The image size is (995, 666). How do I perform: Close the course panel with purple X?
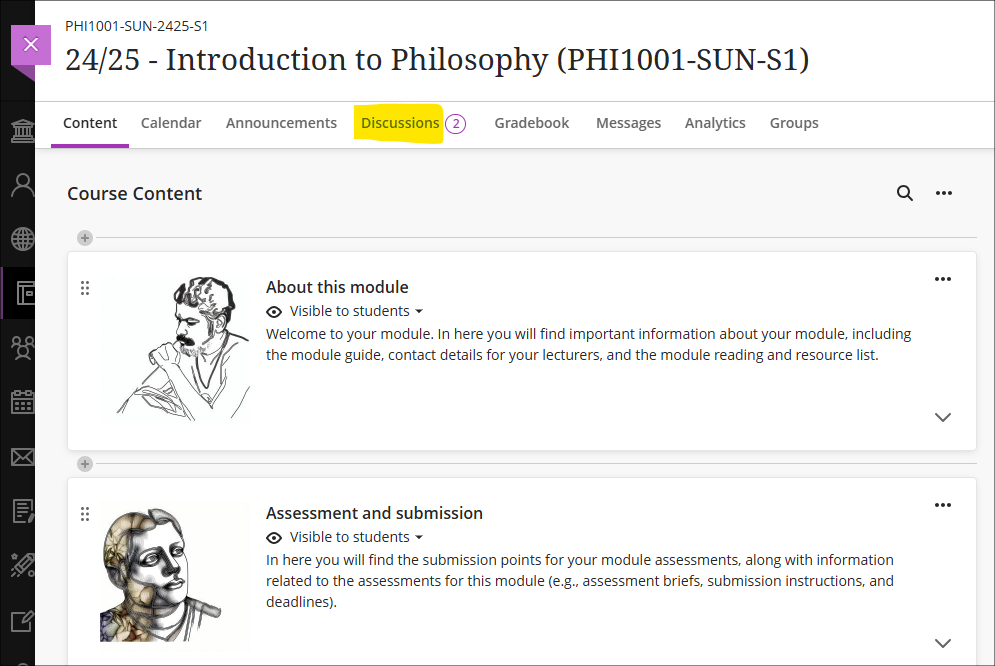coord(30,45)
